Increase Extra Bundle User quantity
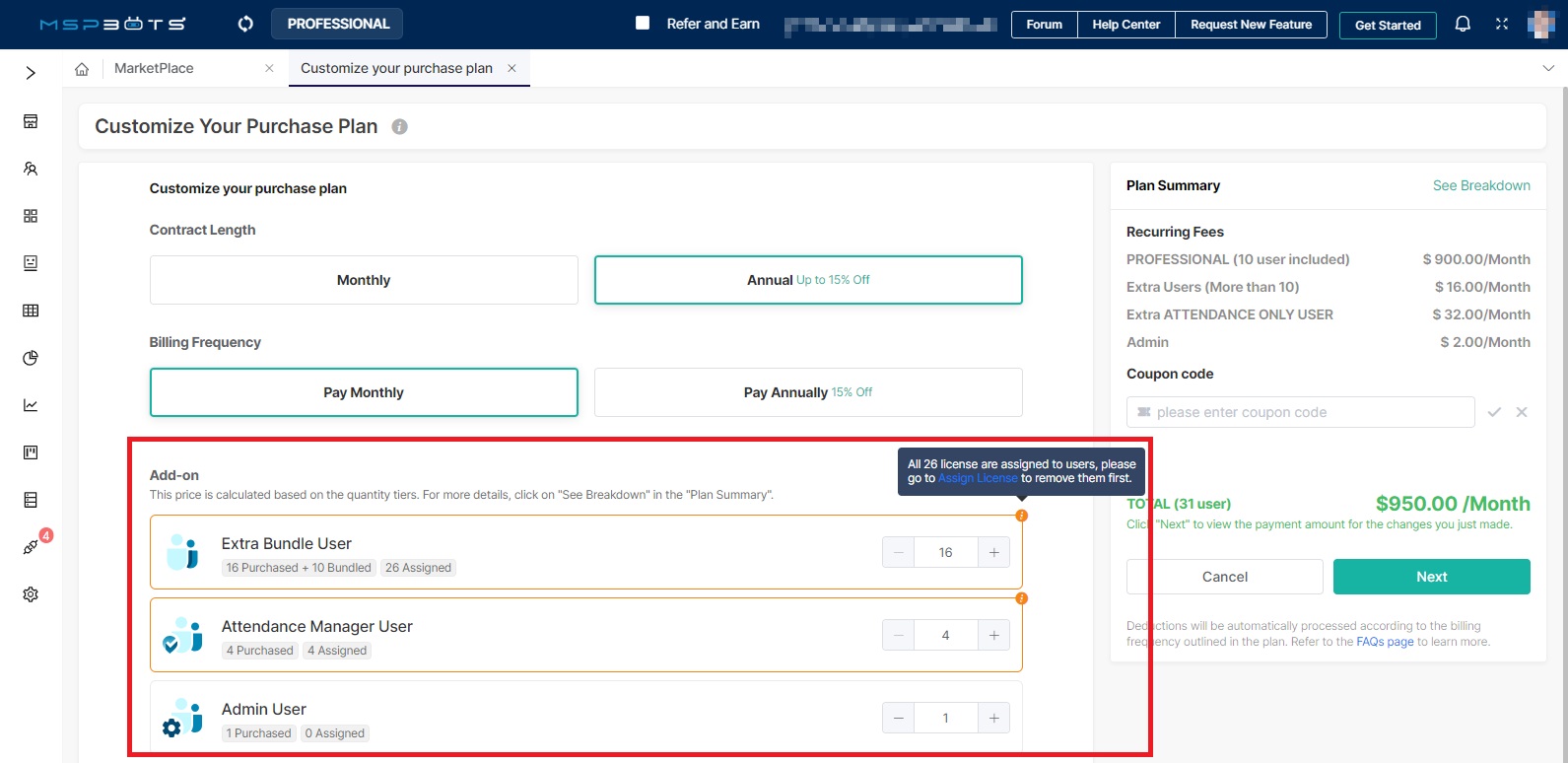This screenshot has height=763, width=1568. click(x=993, y=552)
